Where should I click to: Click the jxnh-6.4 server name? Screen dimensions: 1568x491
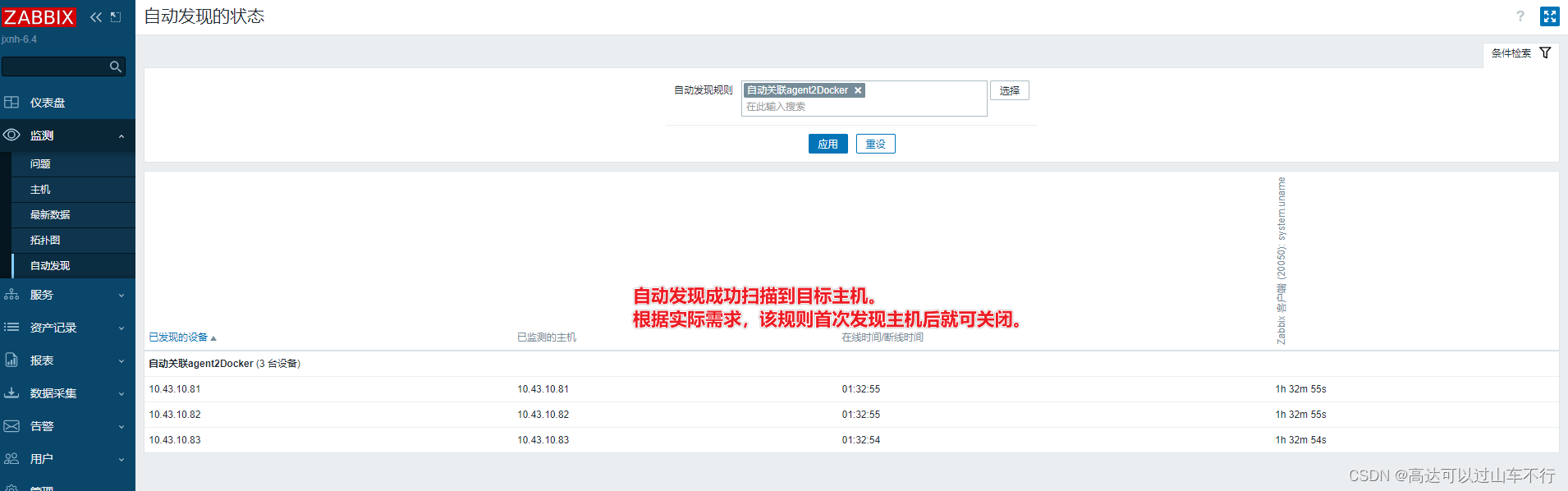pos(19,39)
